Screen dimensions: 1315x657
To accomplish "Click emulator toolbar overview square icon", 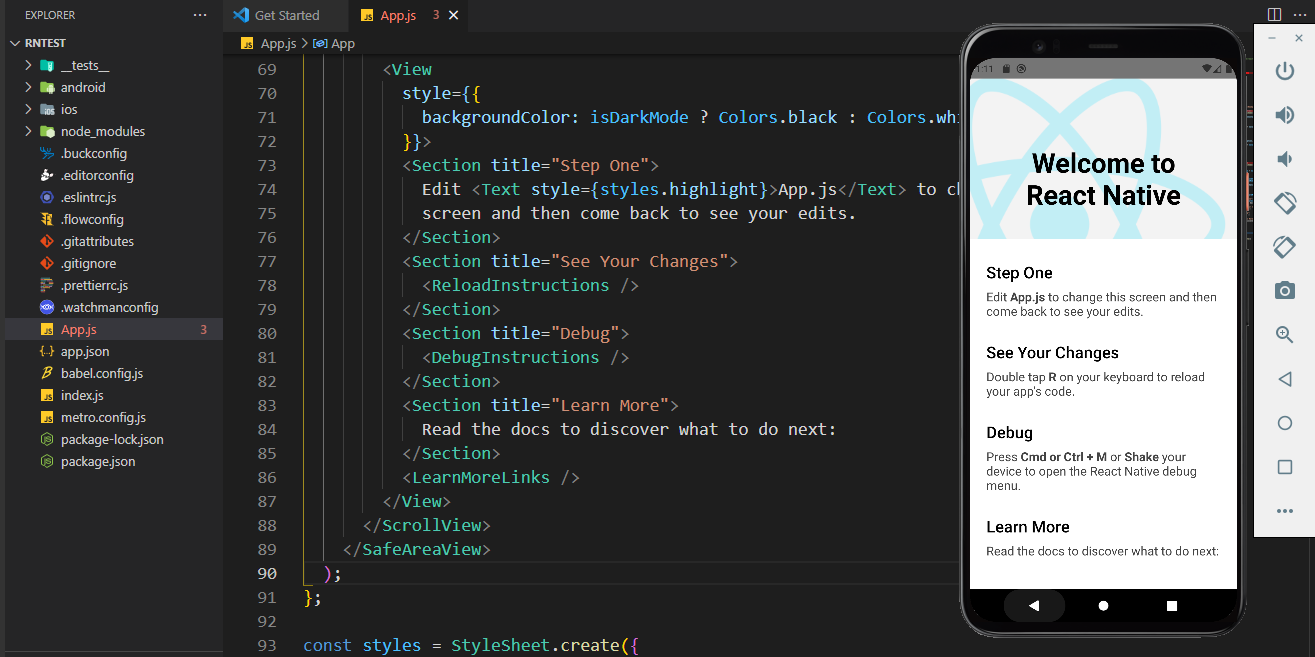I will pyautogui.click(x=1285, y=467).
